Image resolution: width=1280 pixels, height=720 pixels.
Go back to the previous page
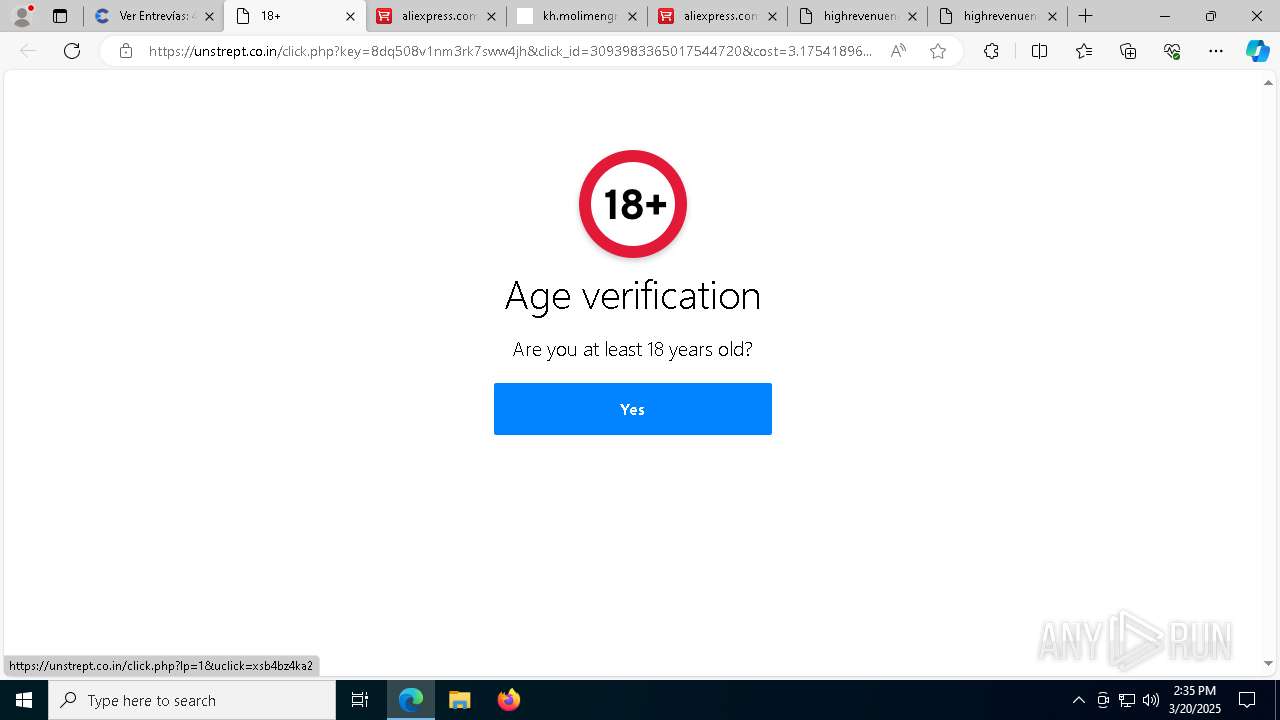click(28, 51)
